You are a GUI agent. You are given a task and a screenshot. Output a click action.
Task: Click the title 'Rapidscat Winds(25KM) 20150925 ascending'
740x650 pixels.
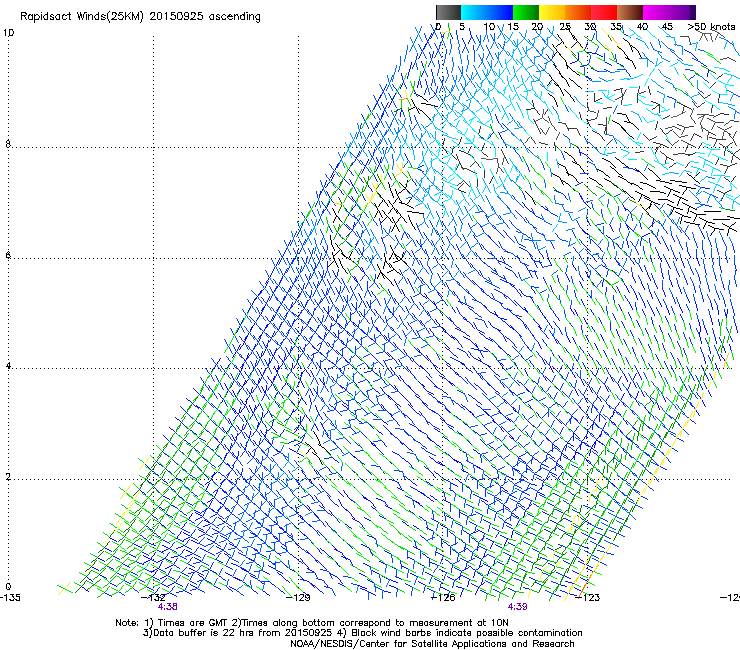coord(140,17)
